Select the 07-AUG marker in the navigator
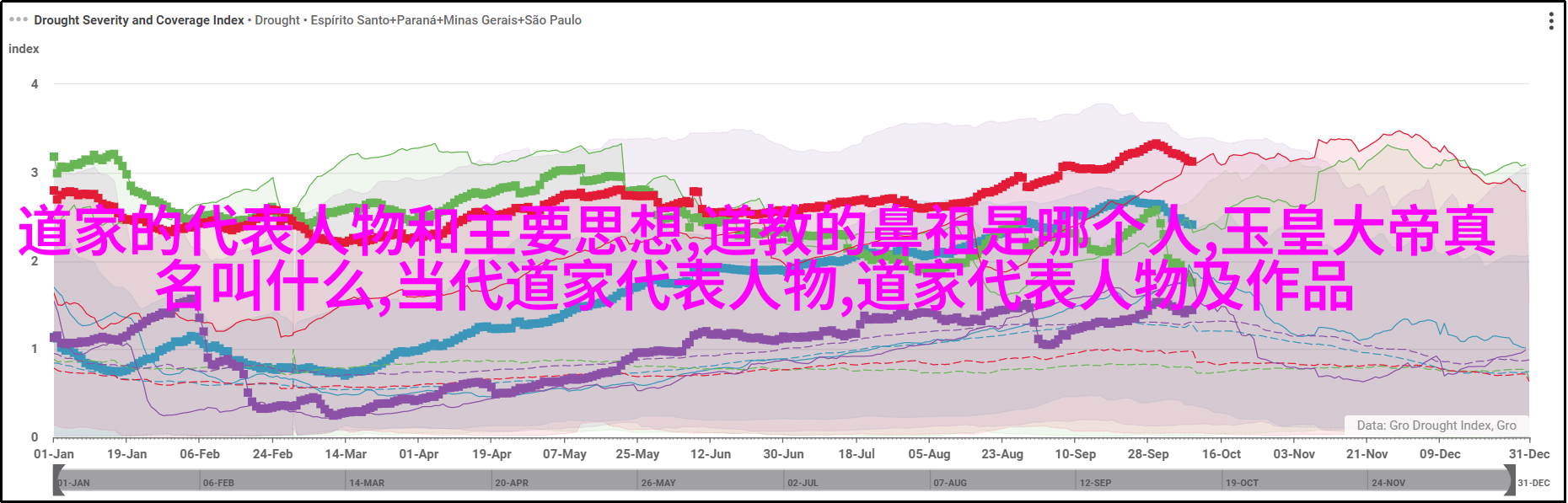Image resolution: width=1568 pixels, height=503 pixels. 950,483
